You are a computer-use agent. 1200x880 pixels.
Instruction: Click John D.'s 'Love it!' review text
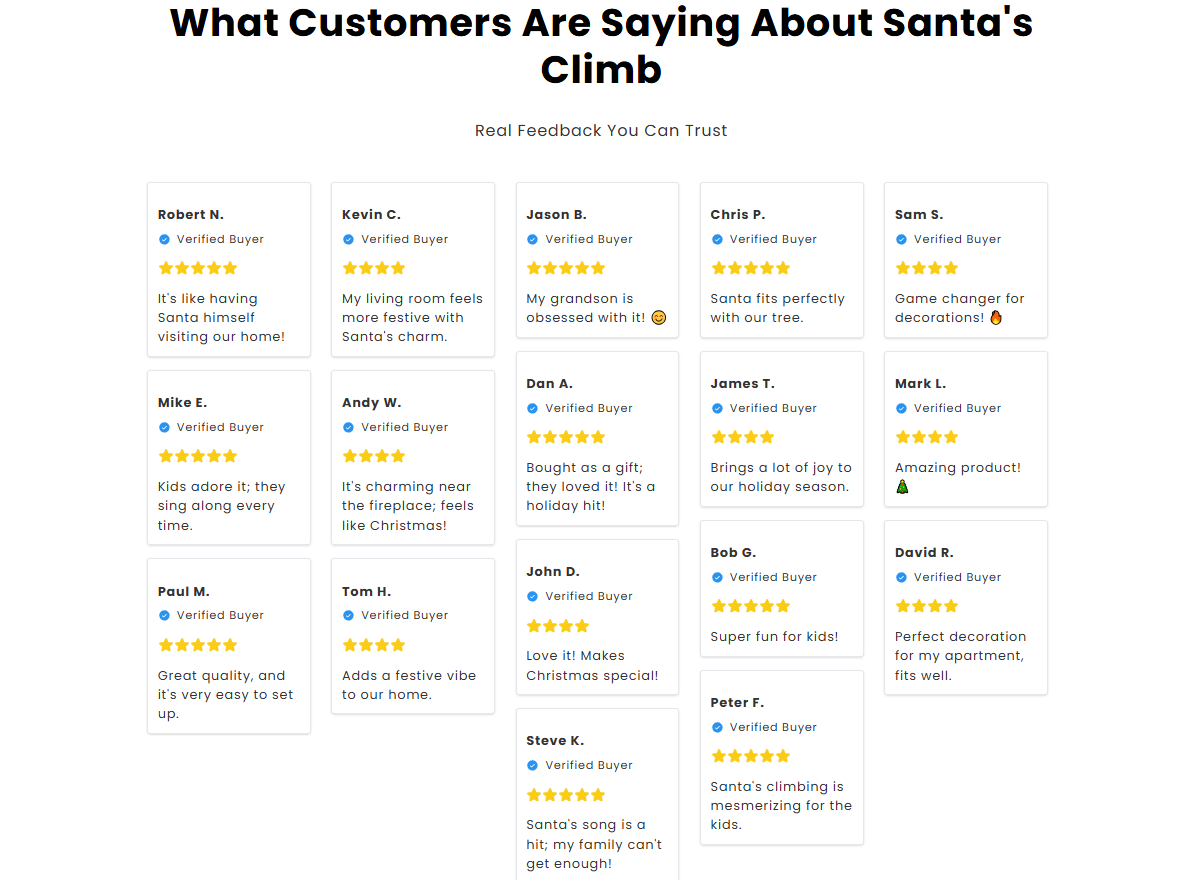point(592,665)
